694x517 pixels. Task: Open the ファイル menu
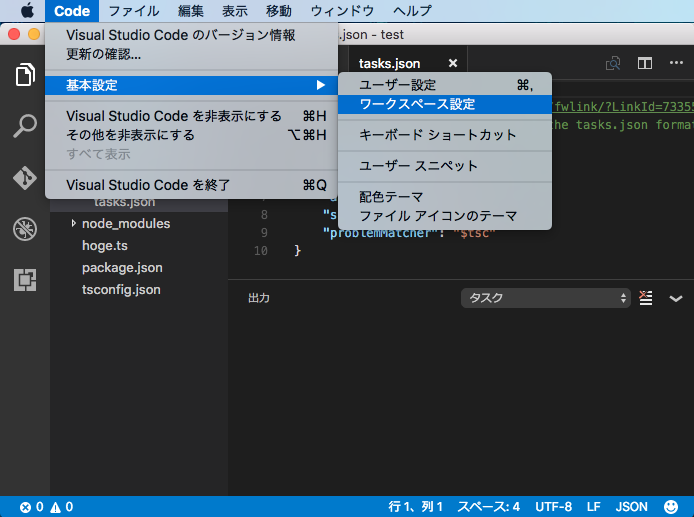point(134,11)
